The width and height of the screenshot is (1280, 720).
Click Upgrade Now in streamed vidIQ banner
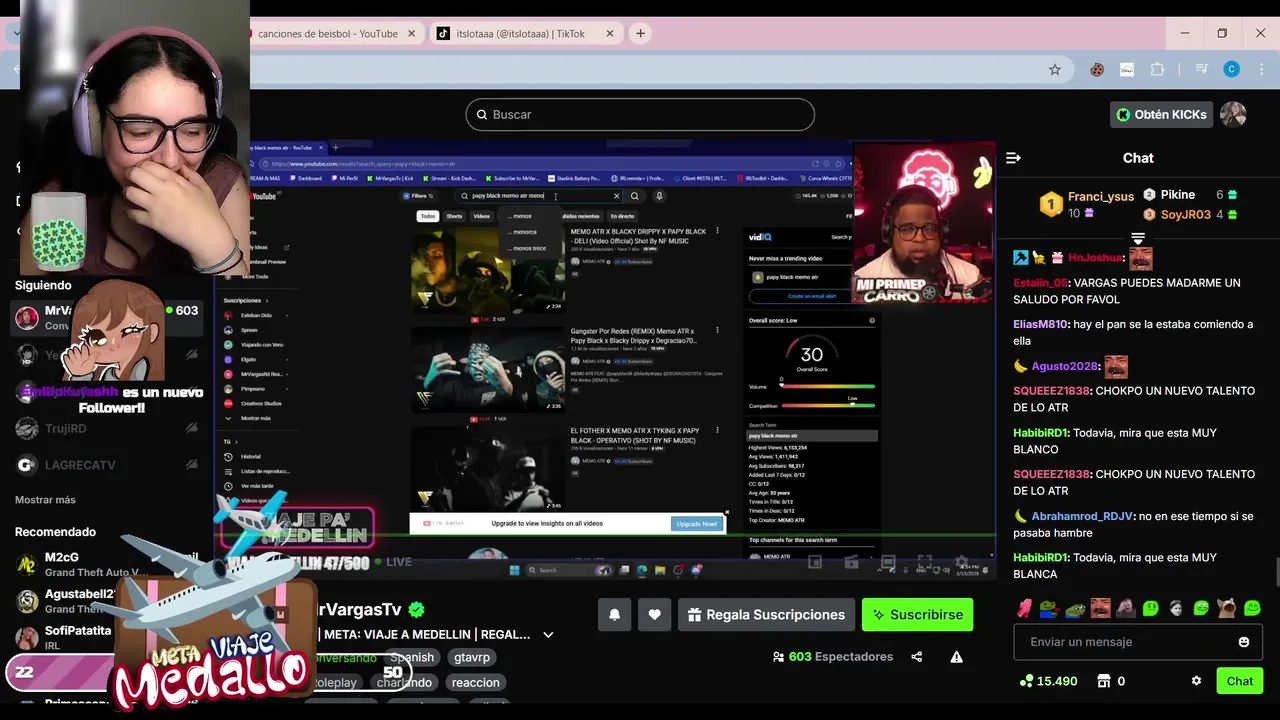[696, 523]
